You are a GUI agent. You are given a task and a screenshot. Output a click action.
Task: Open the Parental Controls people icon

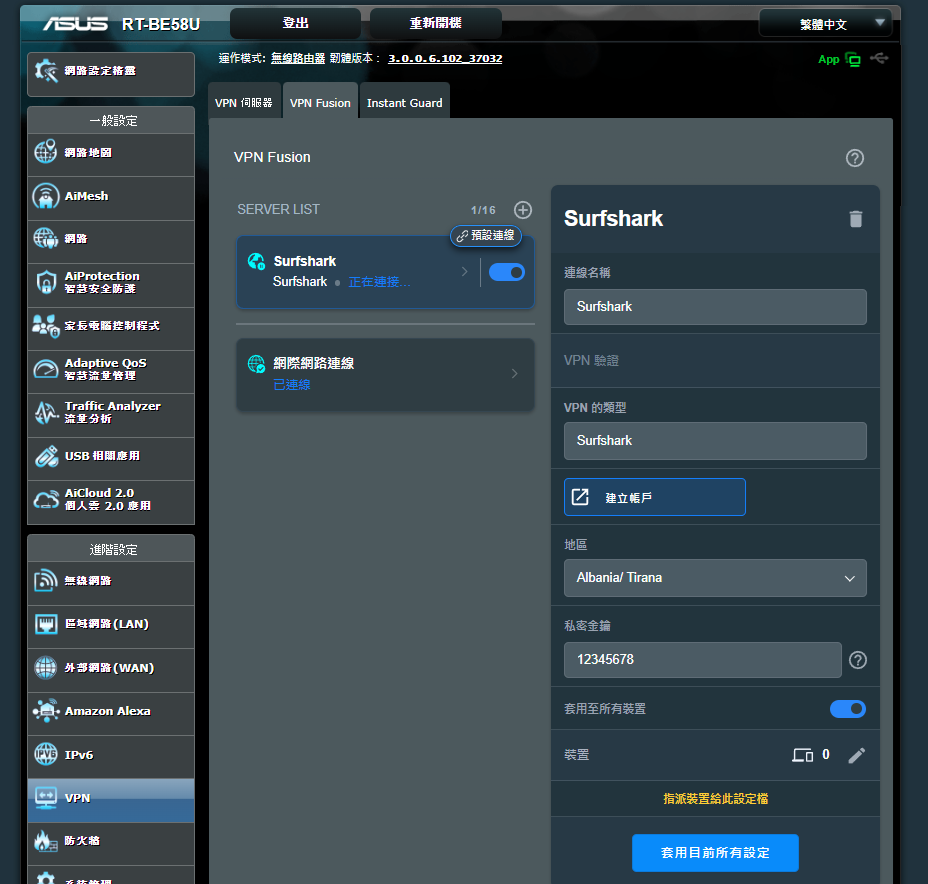46,325
